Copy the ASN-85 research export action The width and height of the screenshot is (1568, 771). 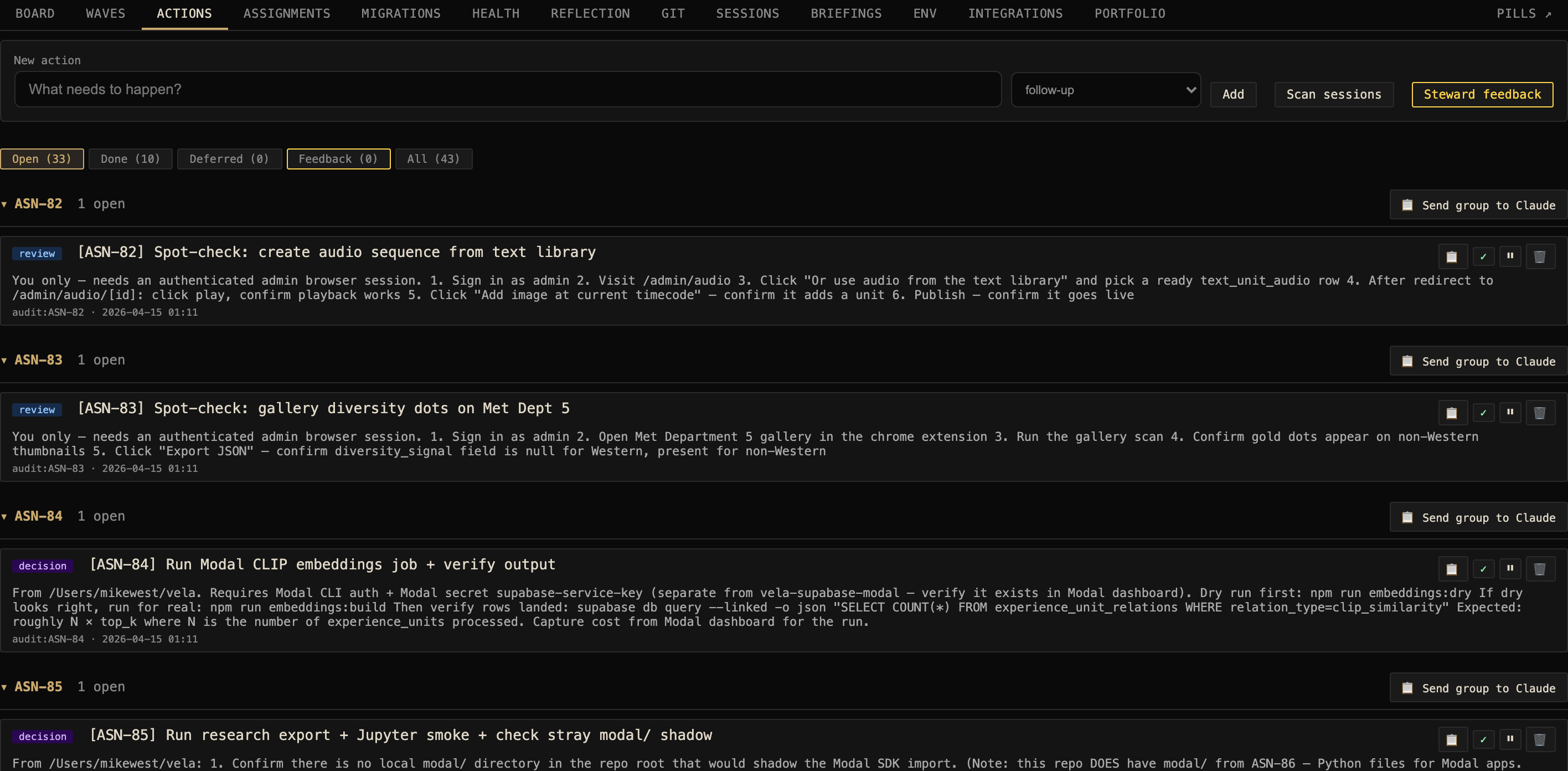pyautogui.click(x=1452, y=739)
